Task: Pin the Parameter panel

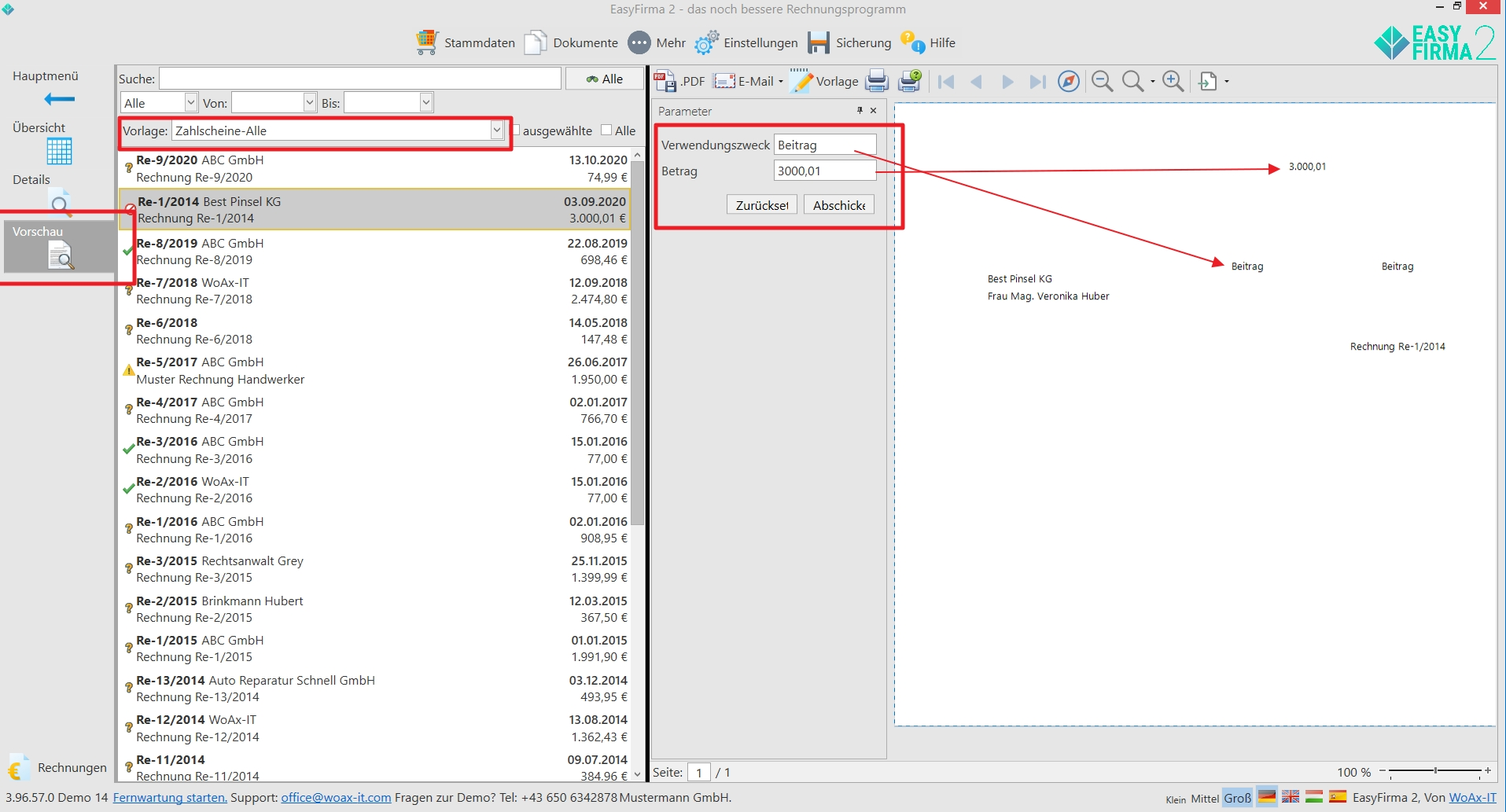Action: (860, 111)
